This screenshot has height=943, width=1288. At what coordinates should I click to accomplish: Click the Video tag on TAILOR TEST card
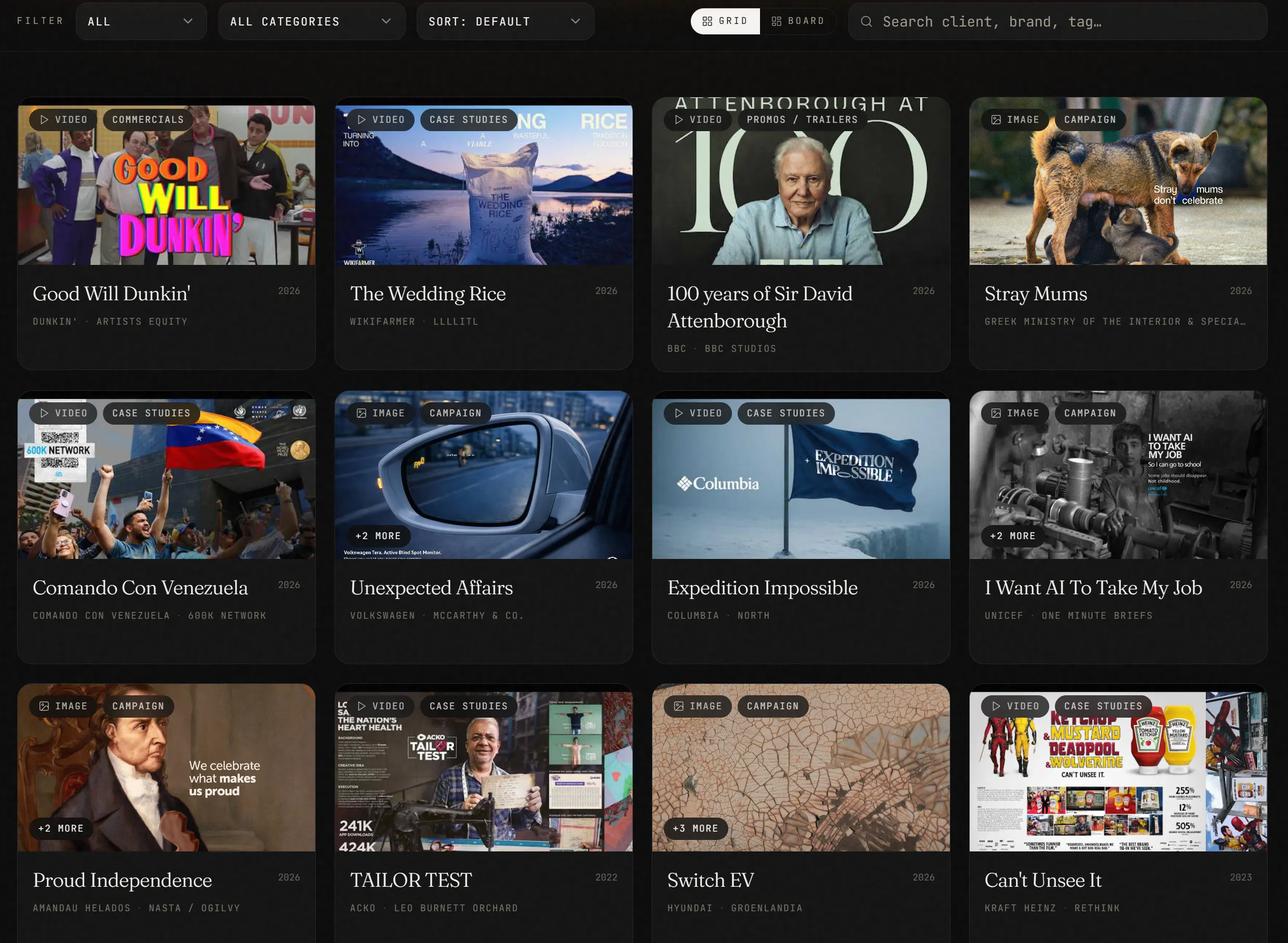click(380, 706)
